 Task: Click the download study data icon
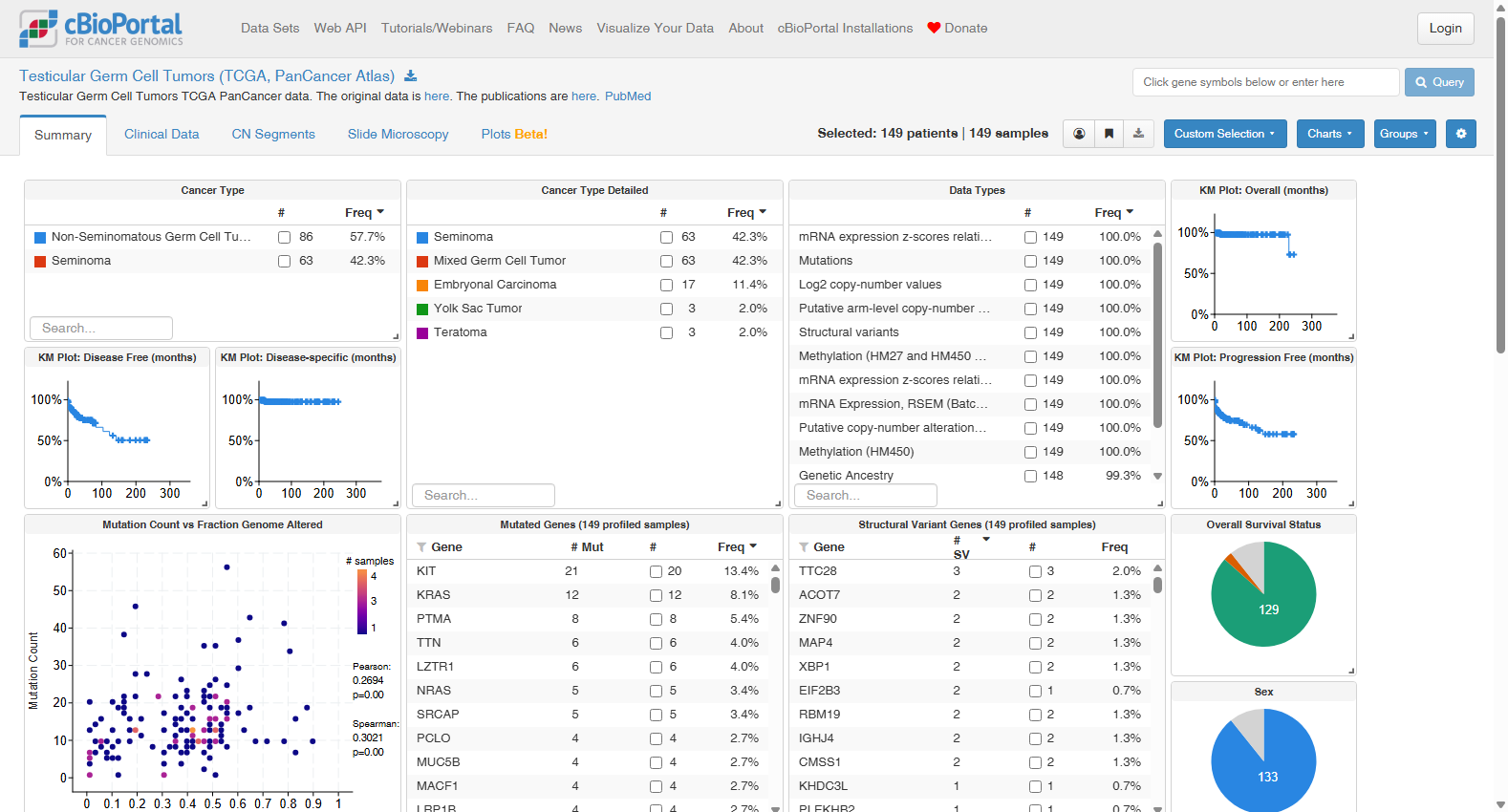(411, 76)
